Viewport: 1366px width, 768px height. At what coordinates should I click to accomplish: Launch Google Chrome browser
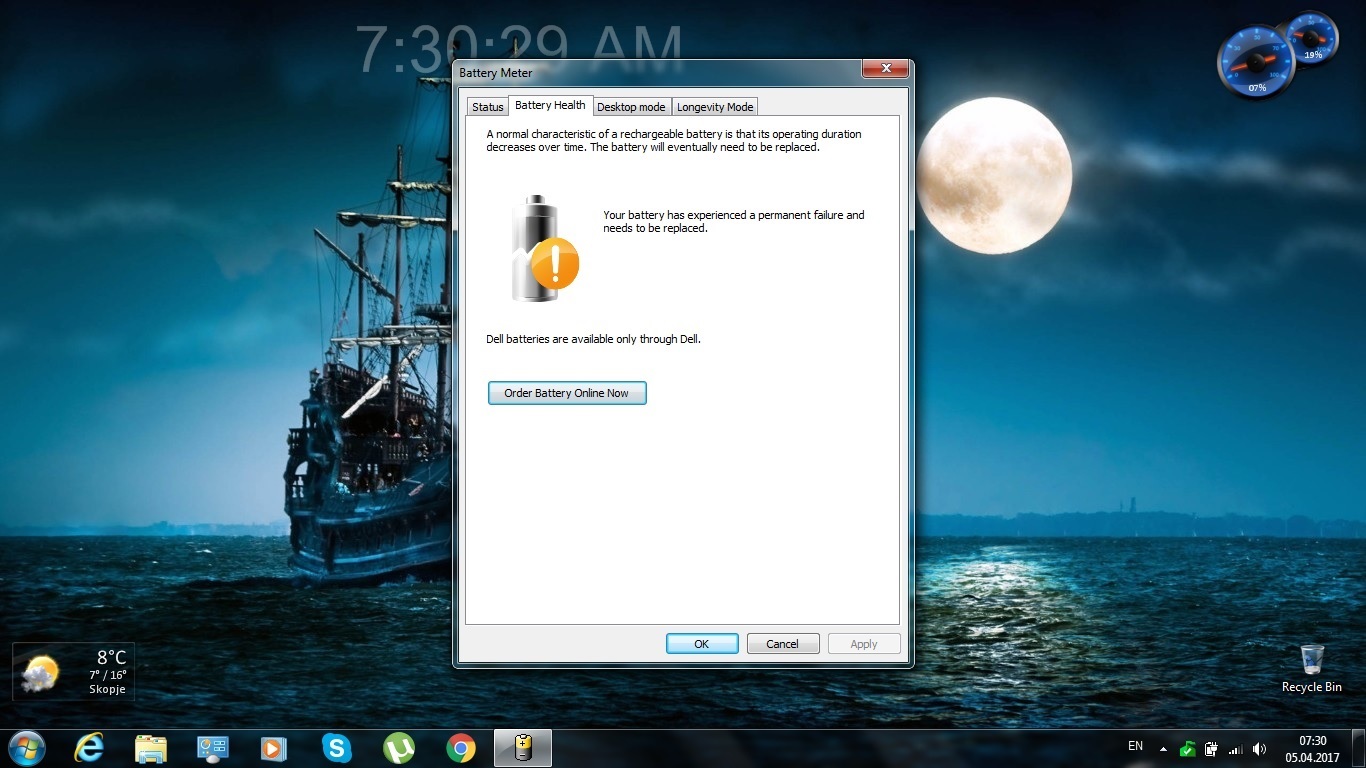coord(461,748)
